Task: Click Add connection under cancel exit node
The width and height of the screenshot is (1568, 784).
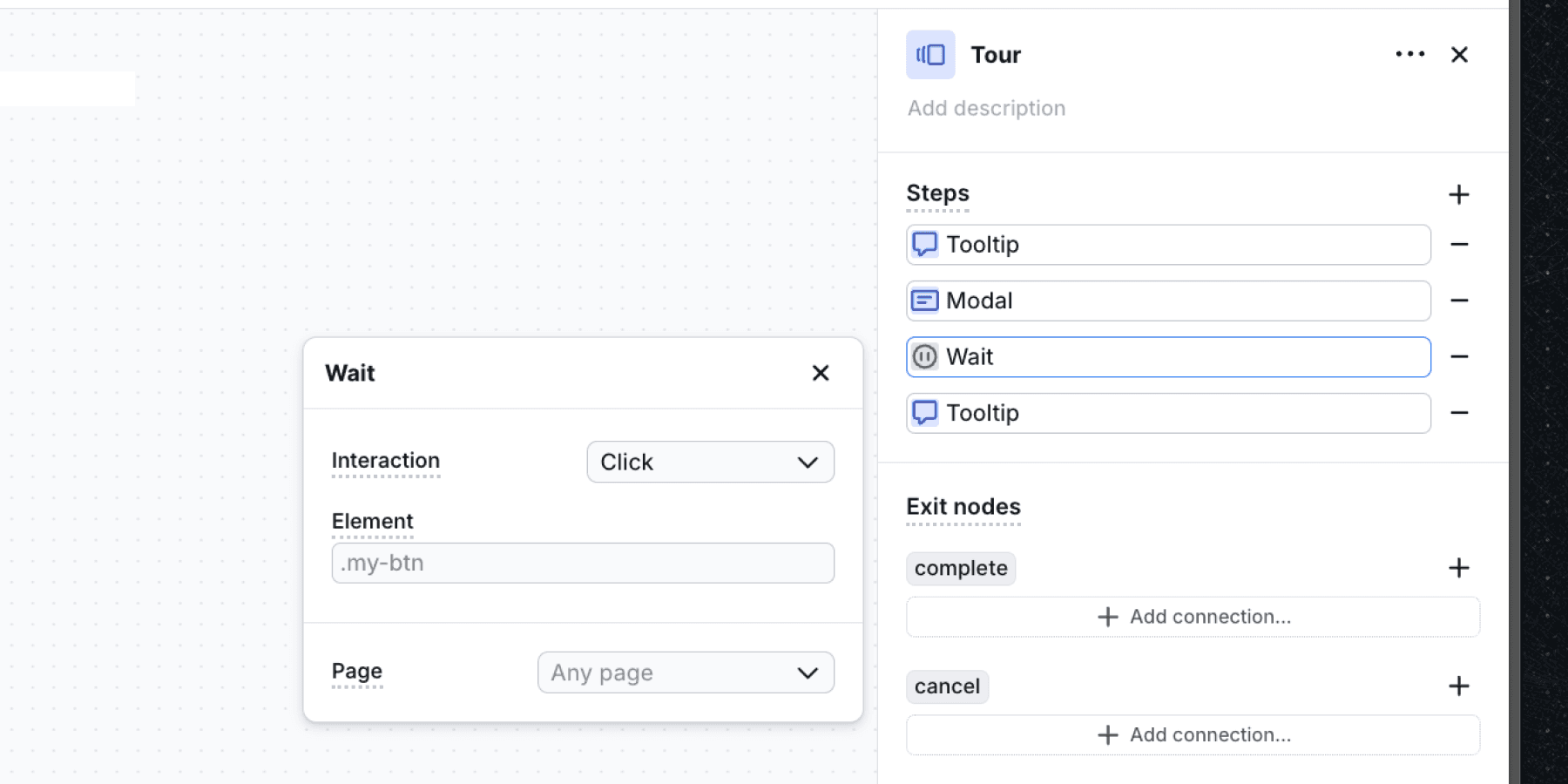Action: pyautogui.click(x=1193, y=735)
